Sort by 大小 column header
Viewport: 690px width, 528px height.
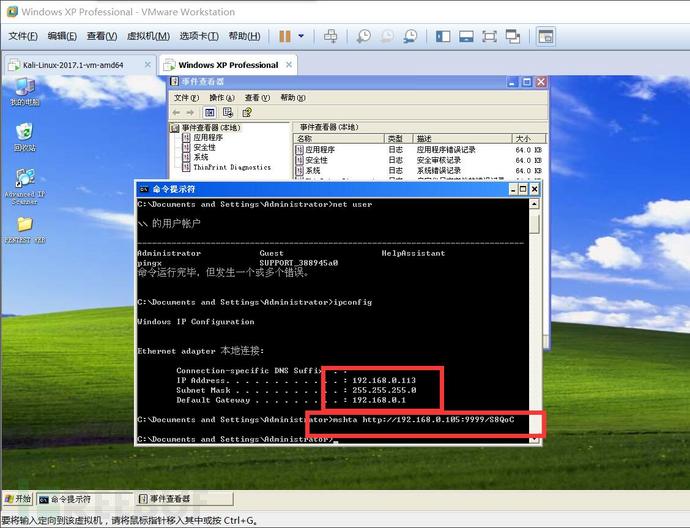(x=529, y=139)
